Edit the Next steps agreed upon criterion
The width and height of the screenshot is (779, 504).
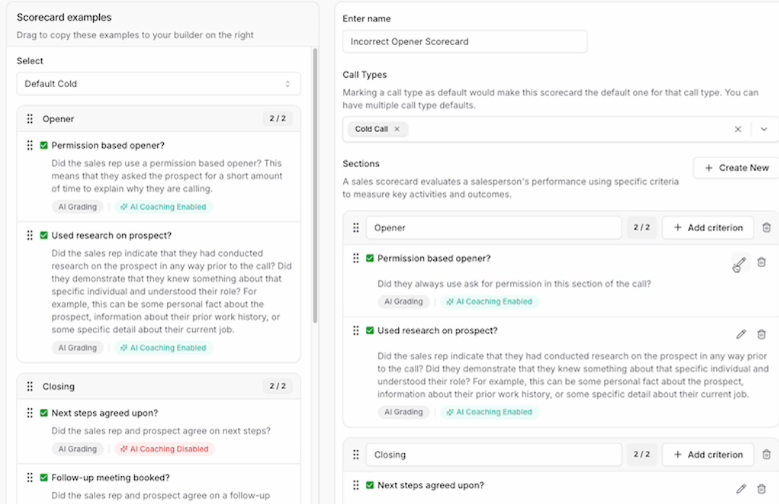point(741,489)
